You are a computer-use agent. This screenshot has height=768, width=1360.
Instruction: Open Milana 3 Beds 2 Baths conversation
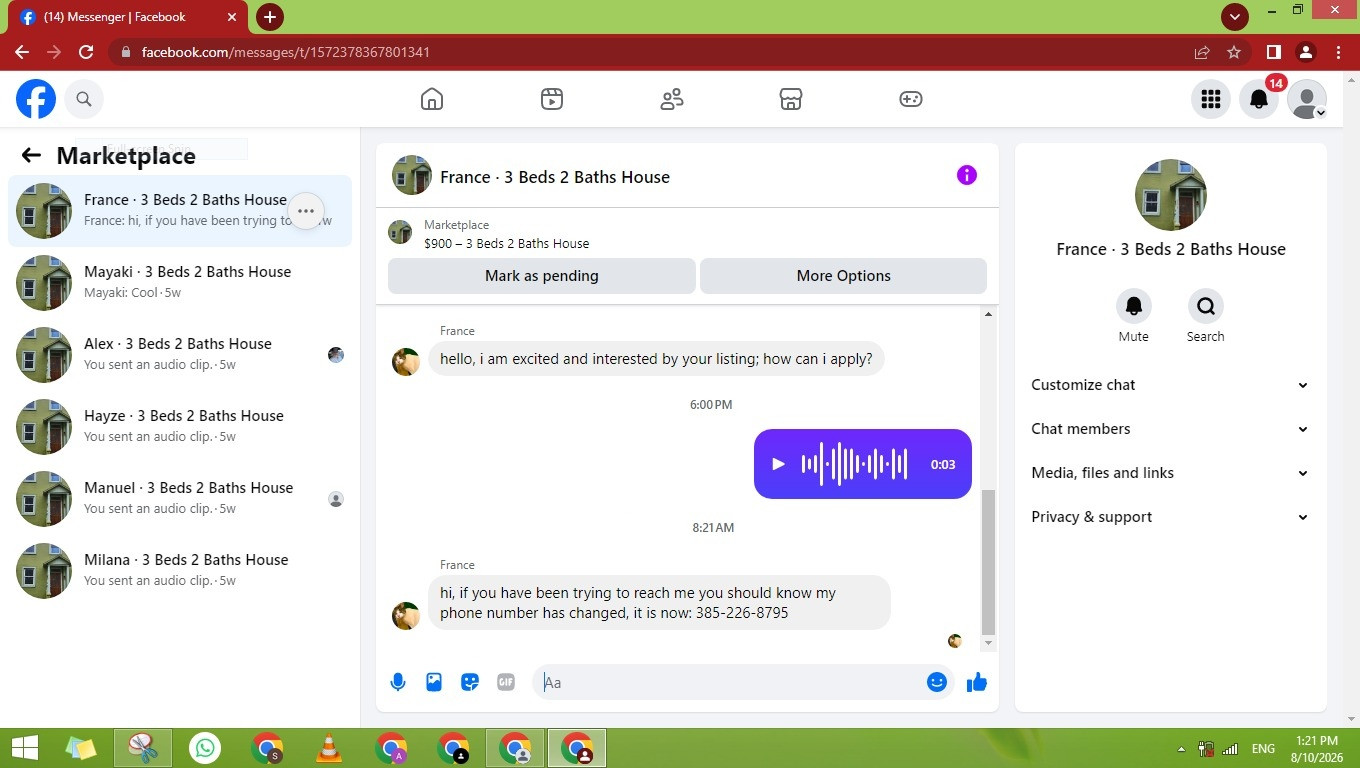tap(180, 571)
